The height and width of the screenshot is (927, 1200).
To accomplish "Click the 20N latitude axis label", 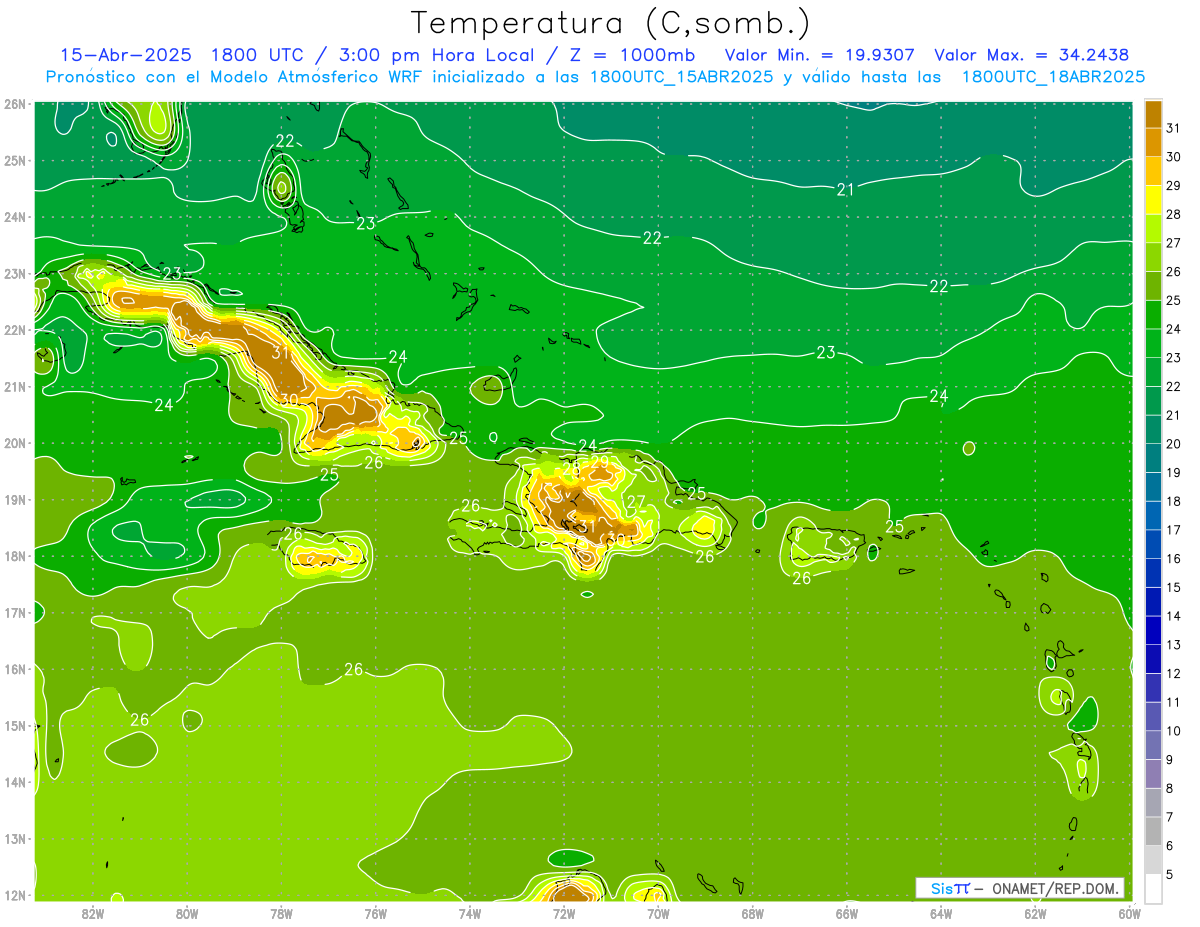I will pyautogui.click(x=15, y=443).
